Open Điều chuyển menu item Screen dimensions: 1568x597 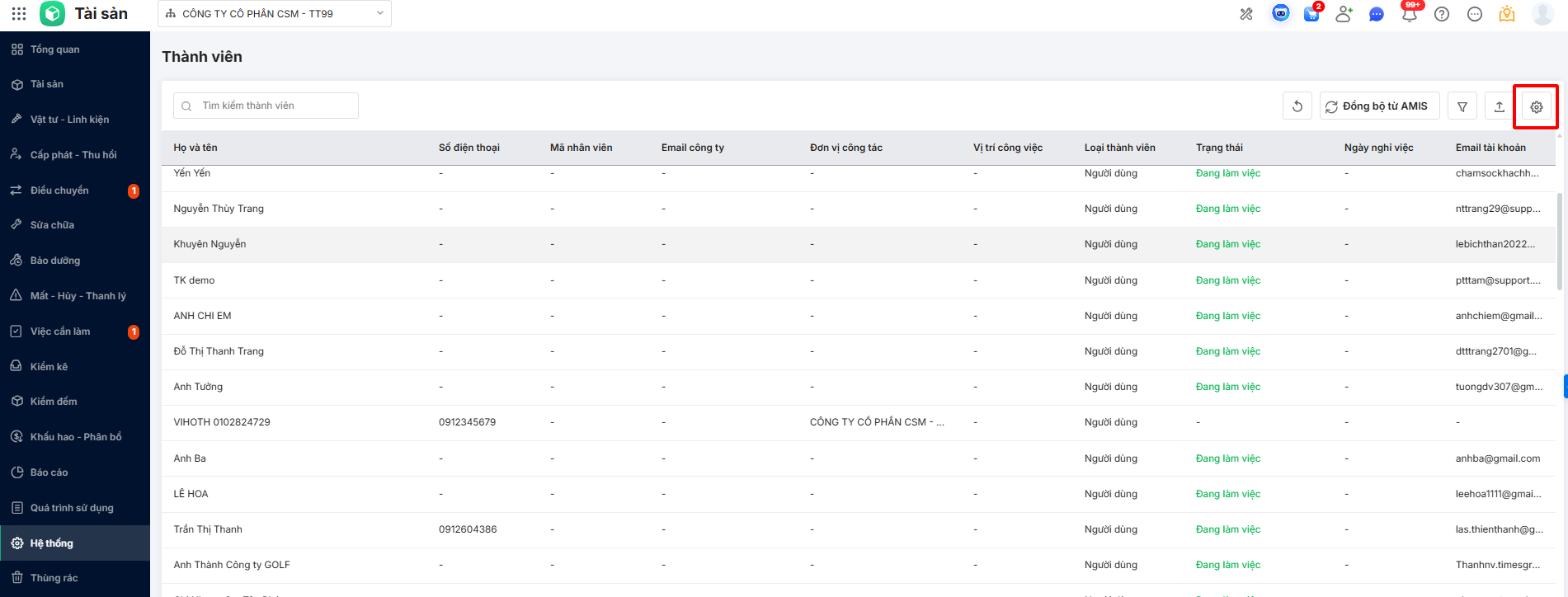[x=59, y=190]
